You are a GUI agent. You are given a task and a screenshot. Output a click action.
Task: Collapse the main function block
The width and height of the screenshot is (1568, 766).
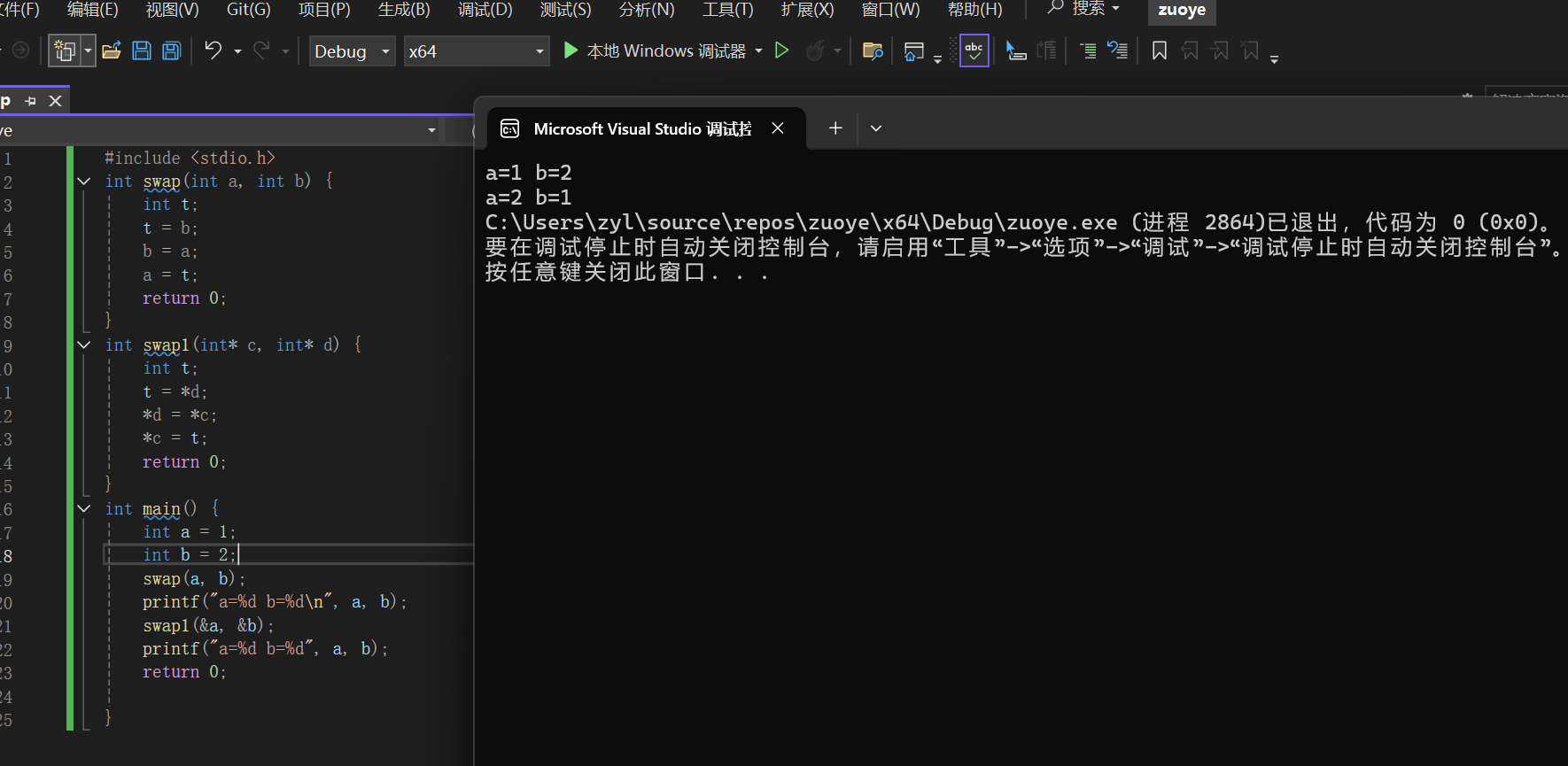pyautogui.click(x=84, y=509)
